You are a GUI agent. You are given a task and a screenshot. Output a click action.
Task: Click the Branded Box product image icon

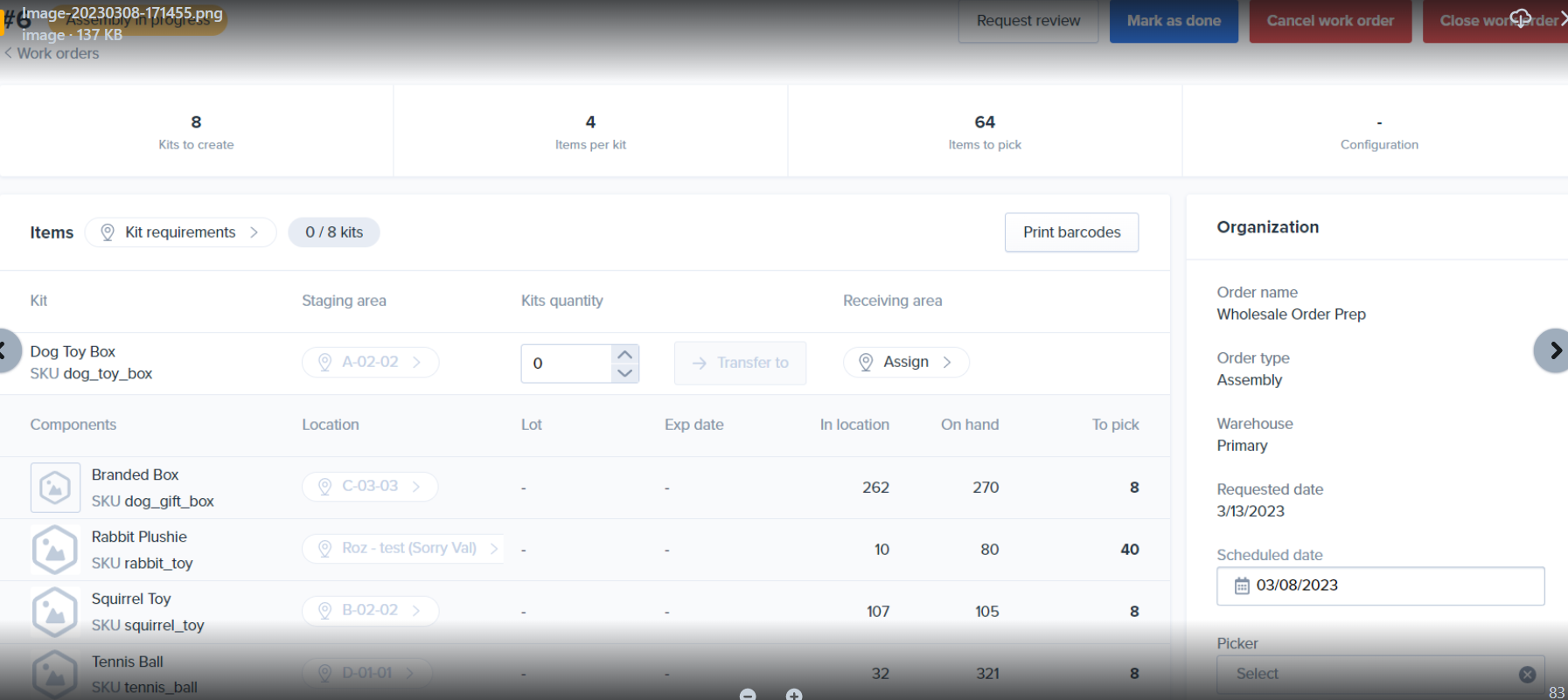click(x=55, y=488)
